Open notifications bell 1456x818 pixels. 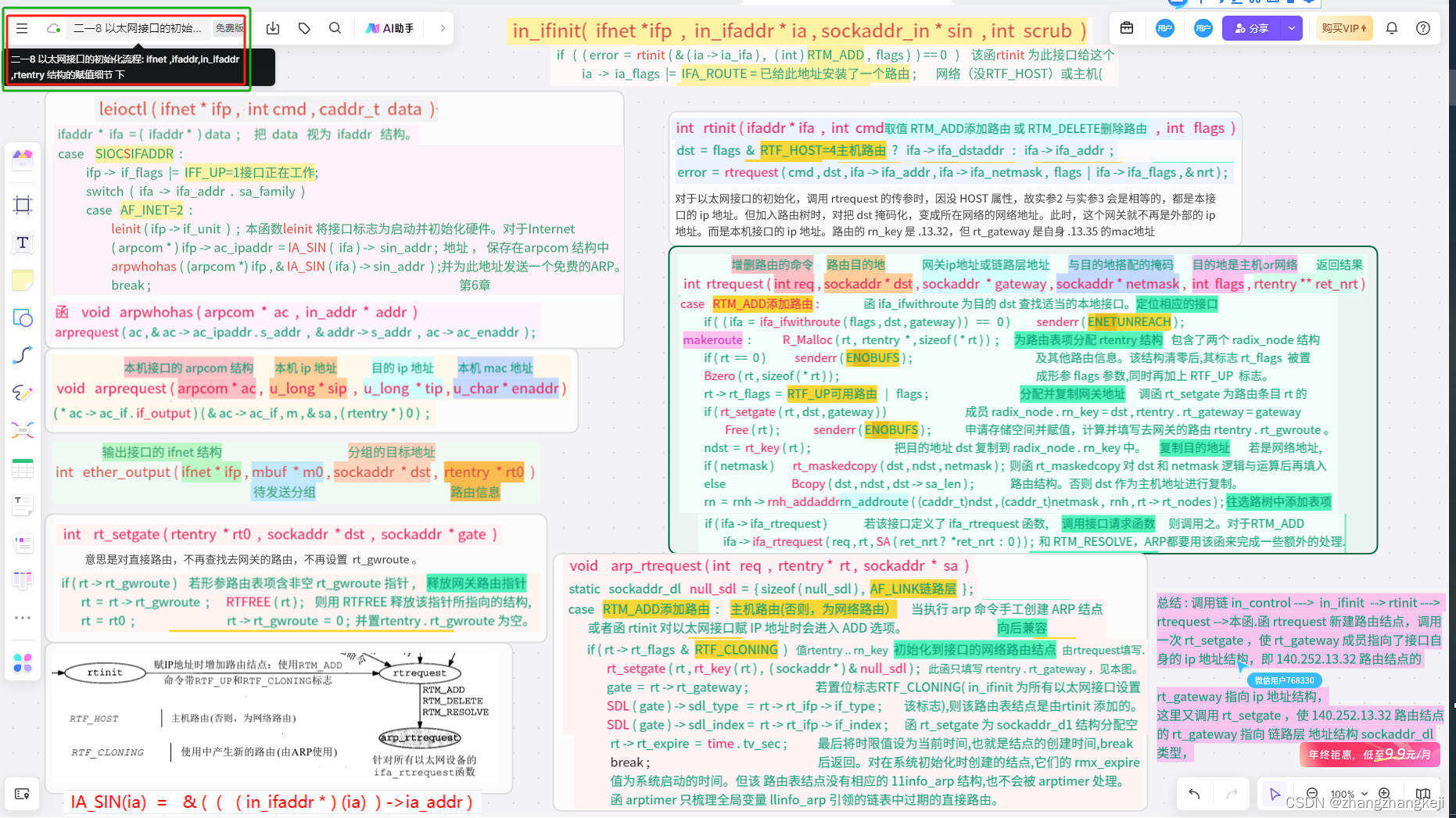point(1392,28)
